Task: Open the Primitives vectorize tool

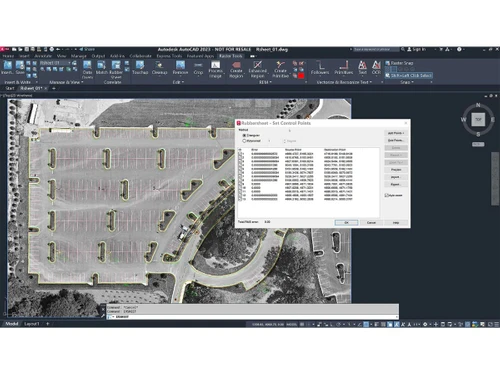Action: pos(344,68)
